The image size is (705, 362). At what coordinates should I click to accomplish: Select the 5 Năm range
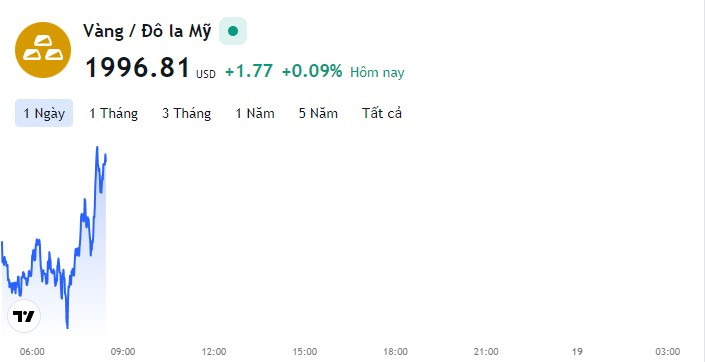[318, 113]
